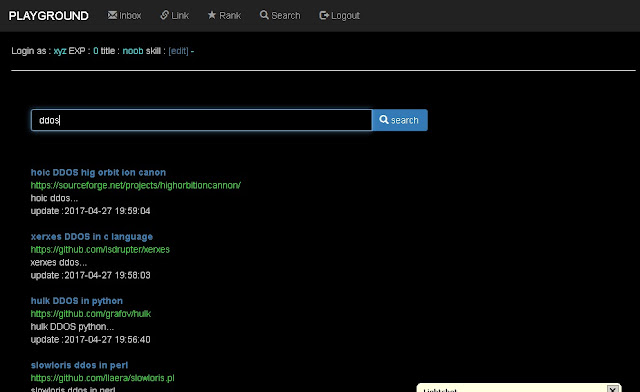Image resolution: width=640 pixels, height=392 pixels.
Task: Close the yellow popup with the X
Action: point(612,388)
